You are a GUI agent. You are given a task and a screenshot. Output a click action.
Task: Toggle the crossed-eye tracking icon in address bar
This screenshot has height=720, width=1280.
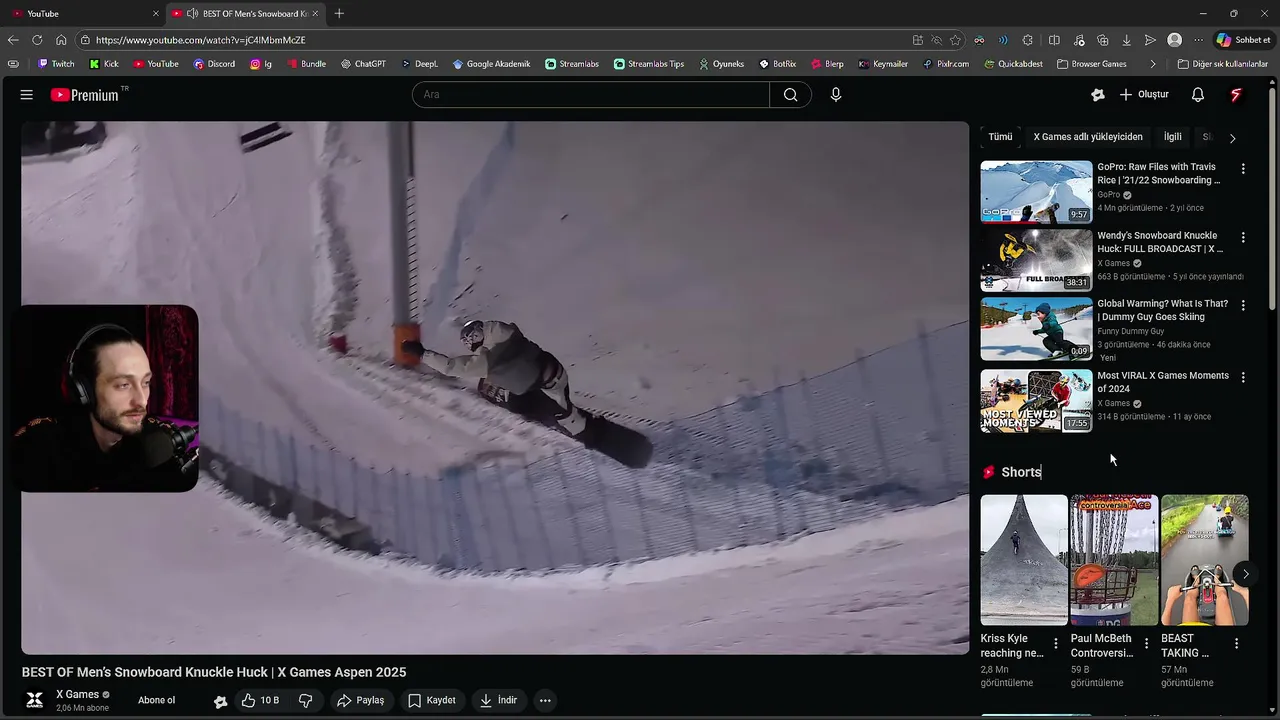[936, 40]
